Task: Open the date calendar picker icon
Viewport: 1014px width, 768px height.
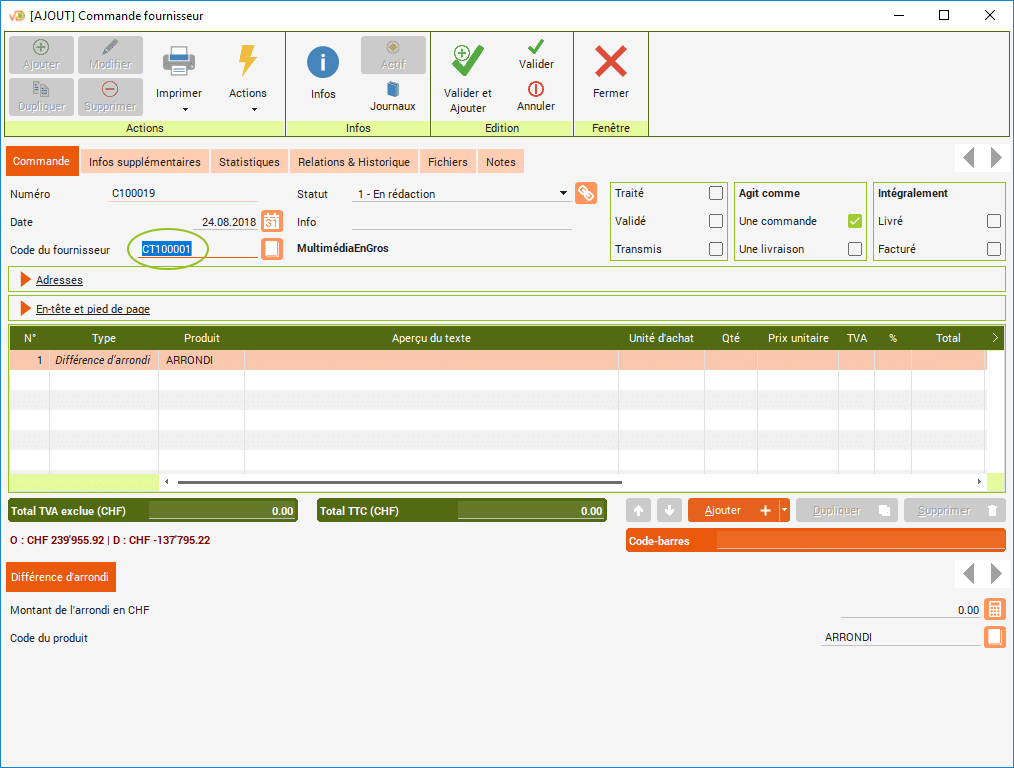Action: pos(272,222)
